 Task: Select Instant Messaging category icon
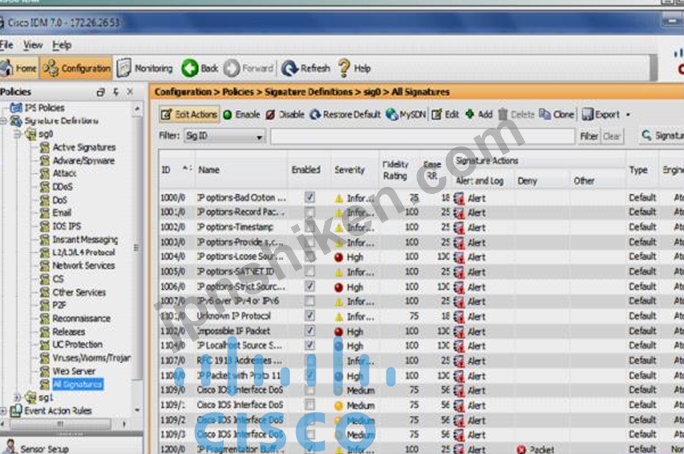click(x=44, y=239)
